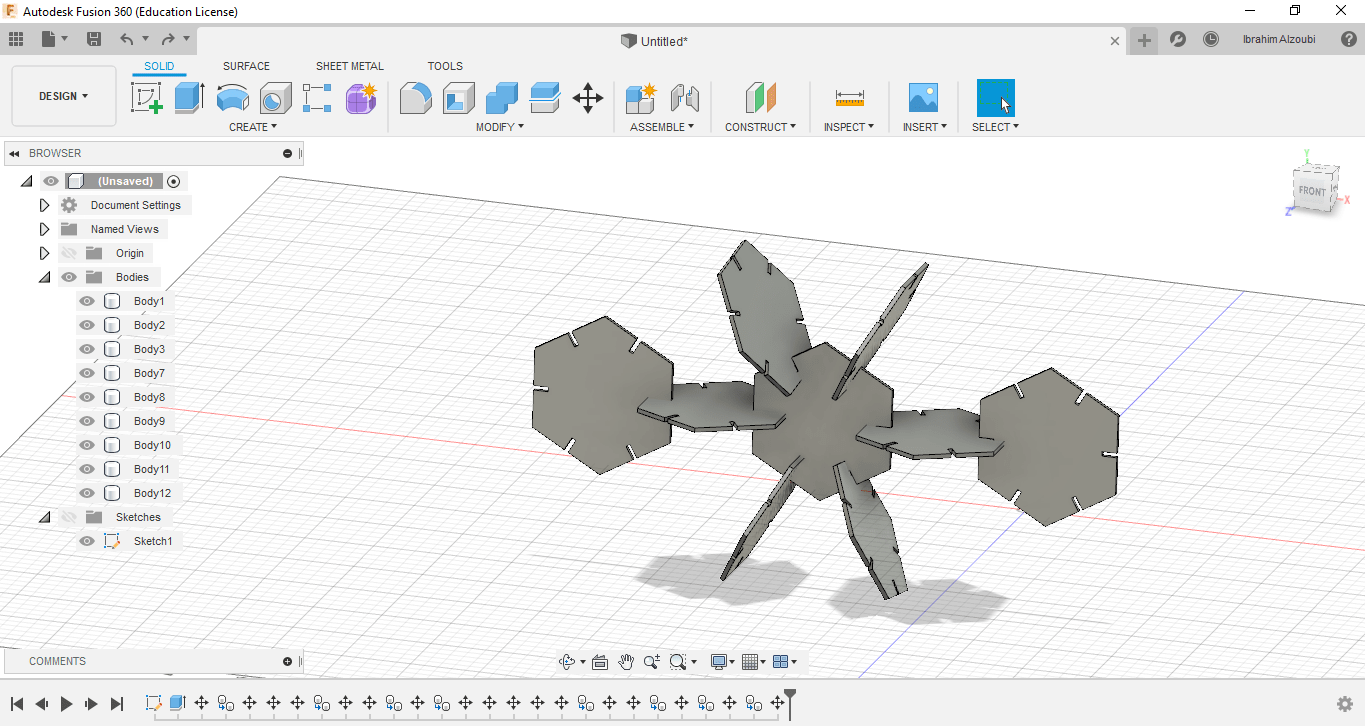Image resolution: width=1365 pixels, height=726 pixels.
Task: Switch to the SHEET METAL tab
Action: pyautogui.click(x=350, y=66)
